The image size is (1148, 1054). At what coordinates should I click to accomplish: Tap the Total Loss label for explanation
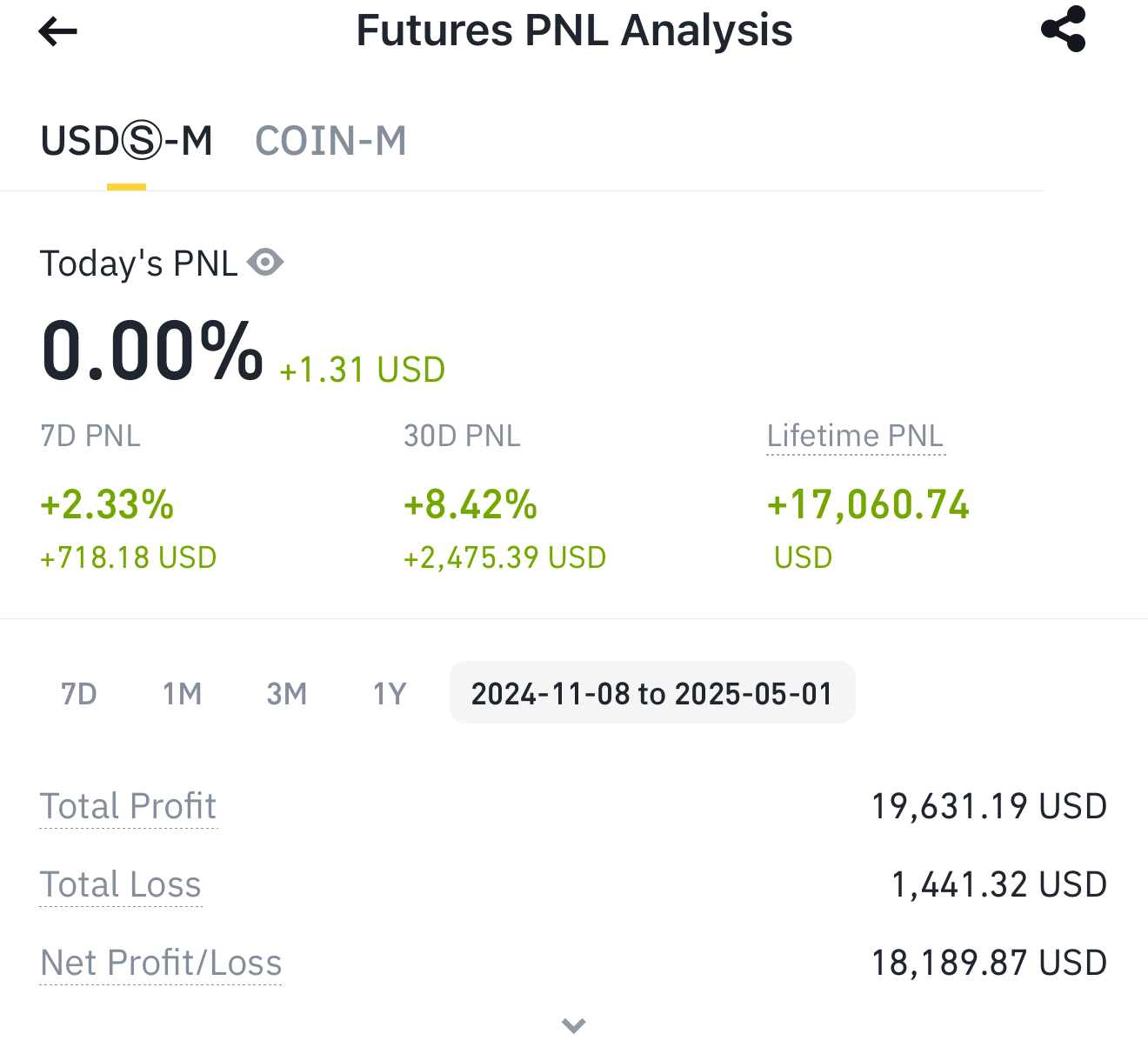pos(121,884)
